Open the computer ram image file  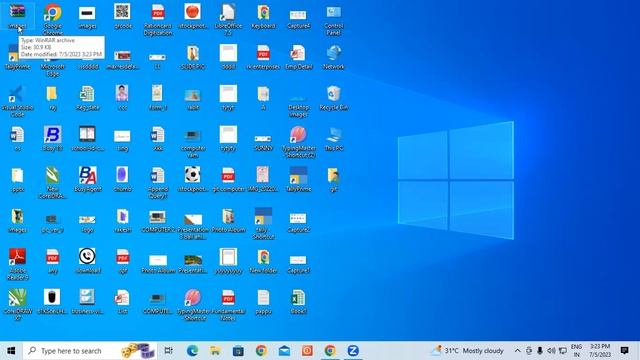tap(193, 142)
